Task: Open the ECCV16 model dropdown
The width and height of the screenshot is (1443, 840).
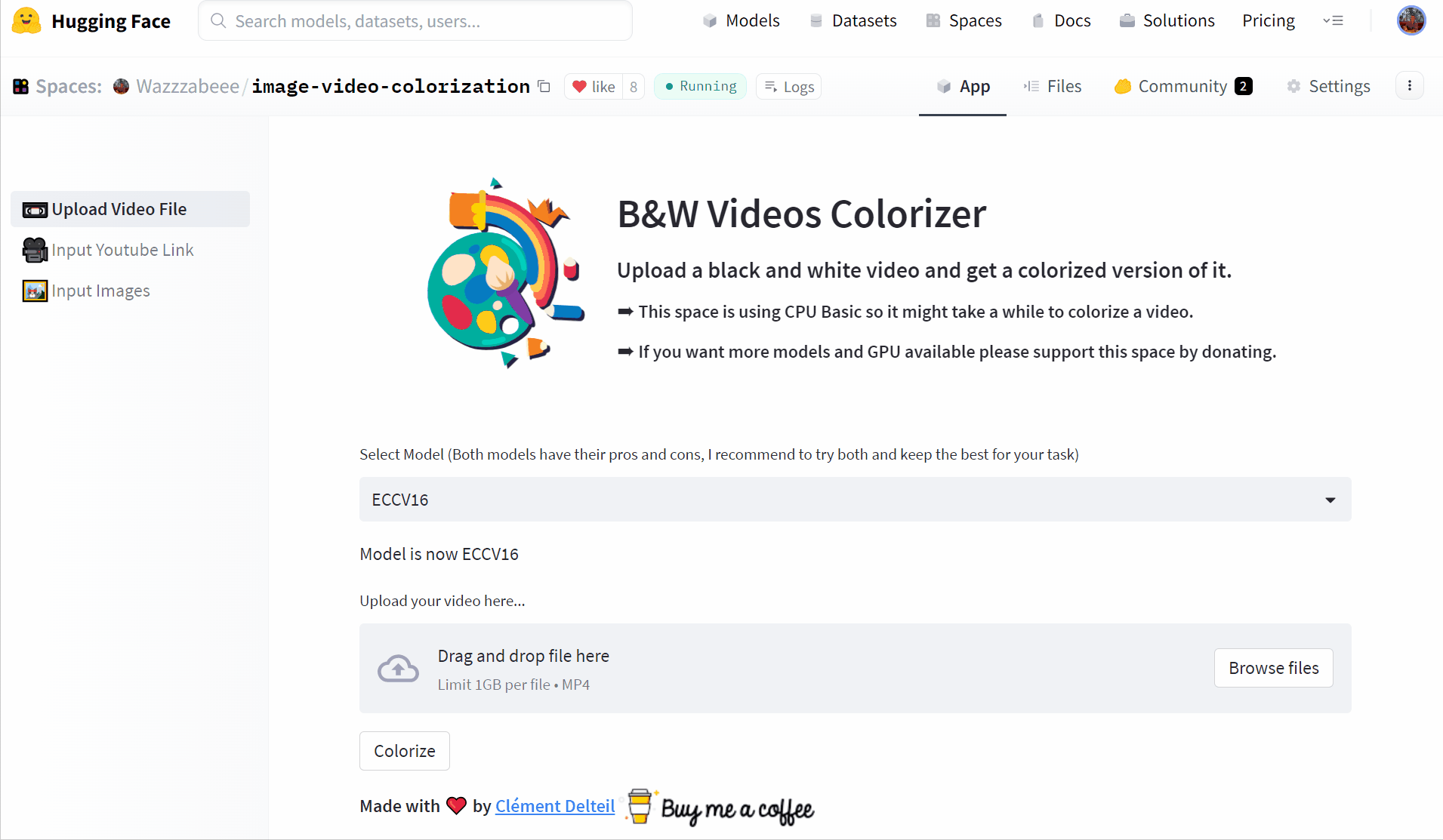Action: click(855, 500)
